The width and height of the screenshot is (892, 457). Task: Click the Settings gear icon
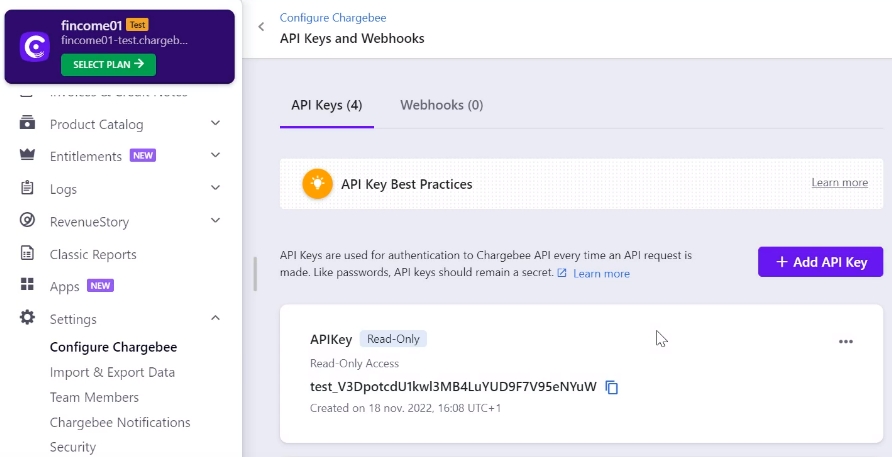pyautogui.click(x=27, y=318)
